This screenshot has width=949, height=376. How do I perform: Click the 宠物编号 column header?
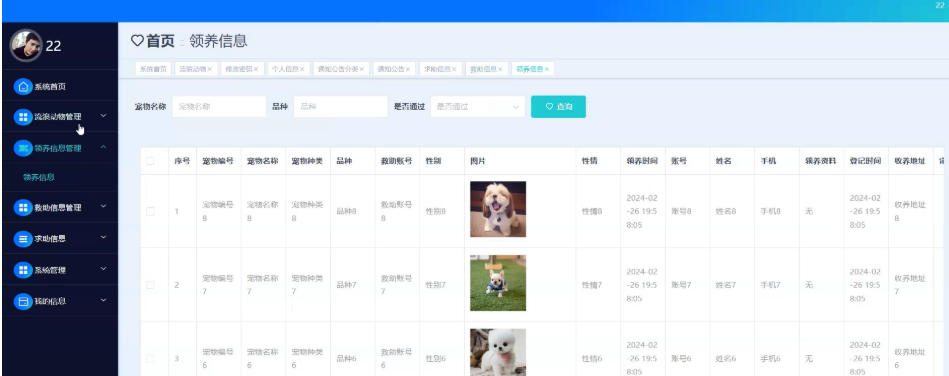coord(218,162)
